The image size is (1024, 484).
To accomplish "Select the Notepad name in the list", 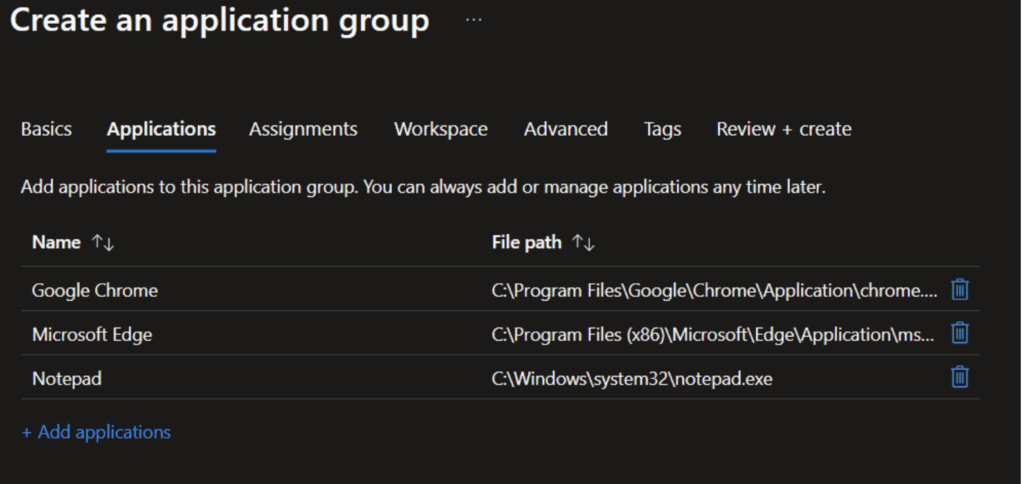I will point(67,378).
